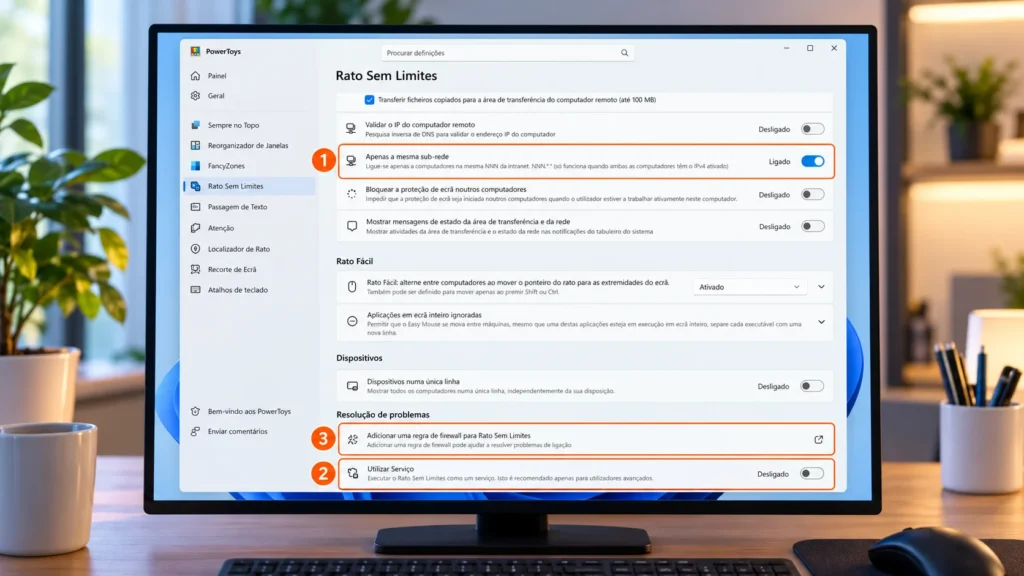This screenshot has height=576, width=1024.
Task: Click the icon beside Validar o IP
Action: coord(351,129)
